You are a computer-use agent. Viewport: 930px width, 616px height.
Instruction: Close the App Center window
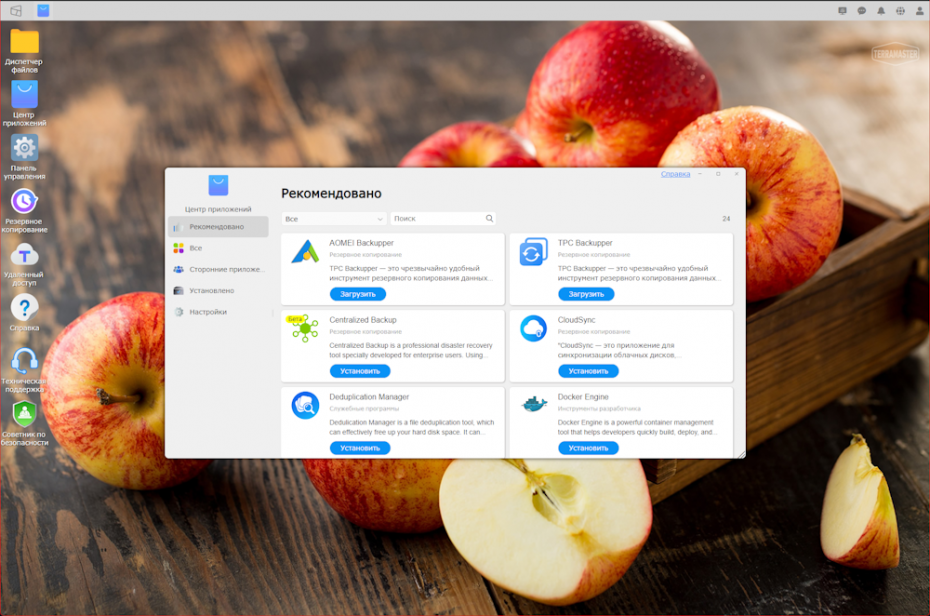[737, 174]
